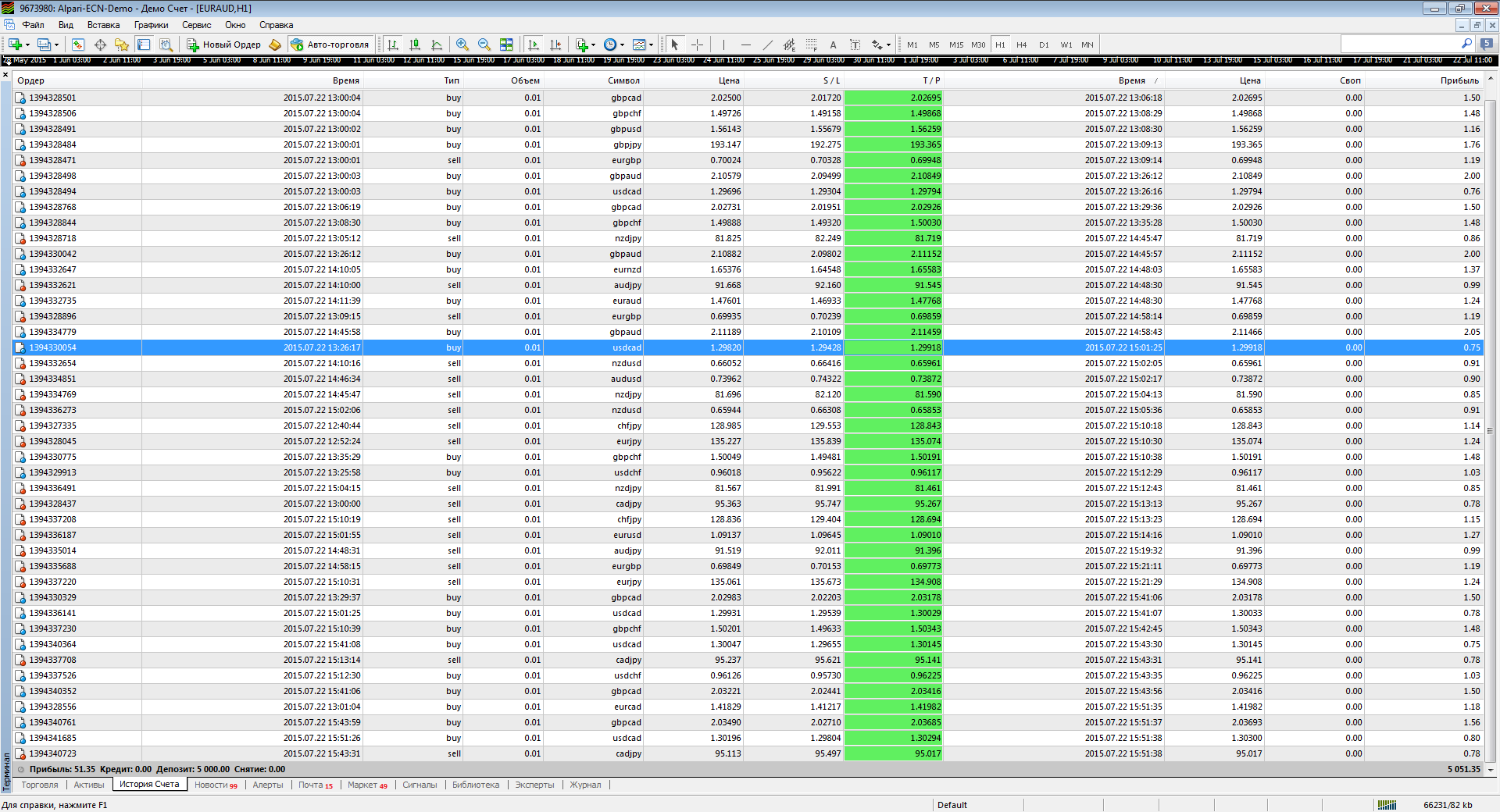Click scrollbar down arrow of history table
This screenshot has height=812, width=1500.
click(1491, 769)
